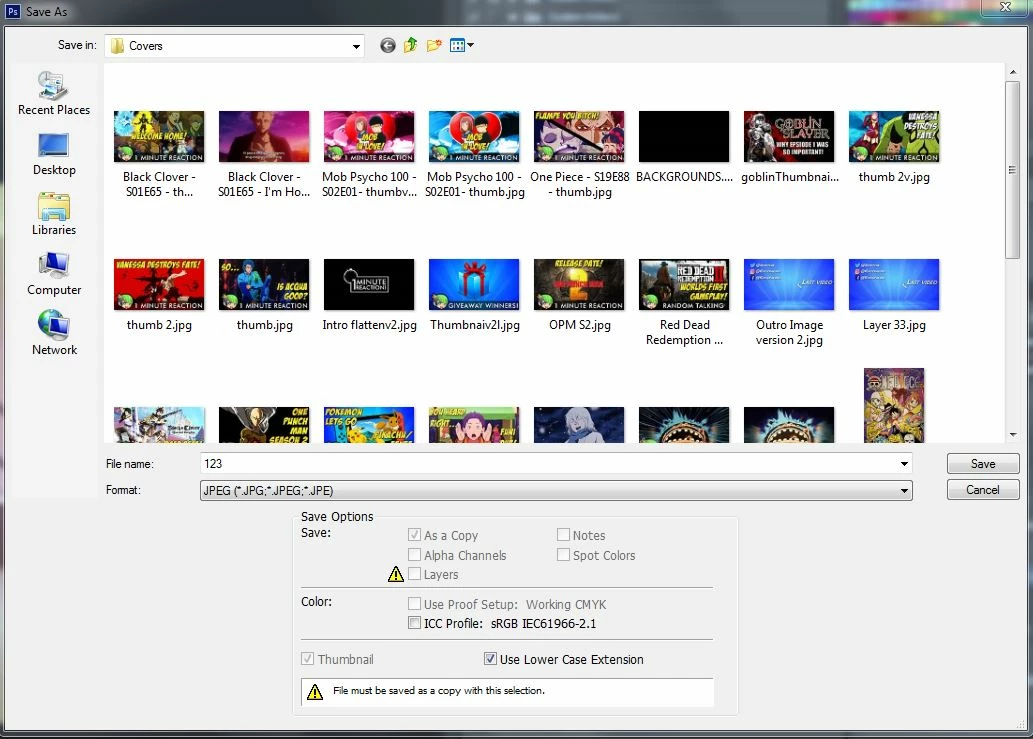The width and height of the screenshot is (1033, 739).
Task: Open Computer in sidebar
Action: (x=54, y=274)
